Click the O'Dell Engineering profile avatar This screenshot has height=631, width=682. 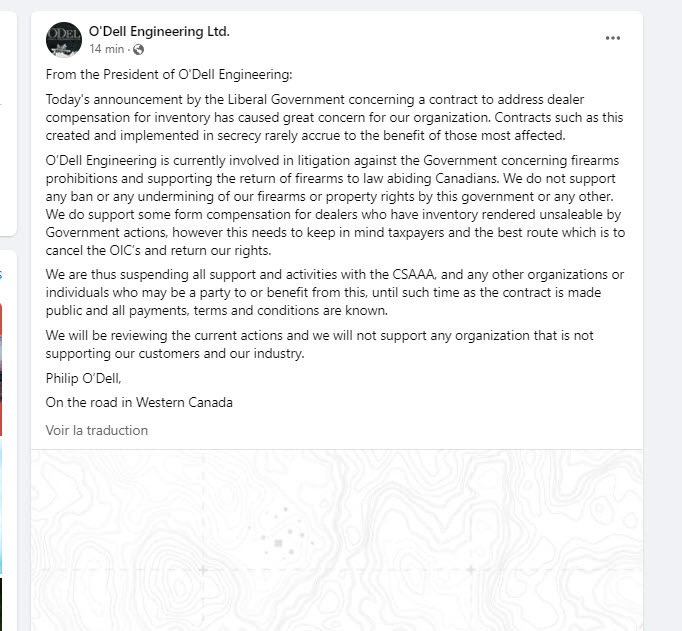(64, 40)
